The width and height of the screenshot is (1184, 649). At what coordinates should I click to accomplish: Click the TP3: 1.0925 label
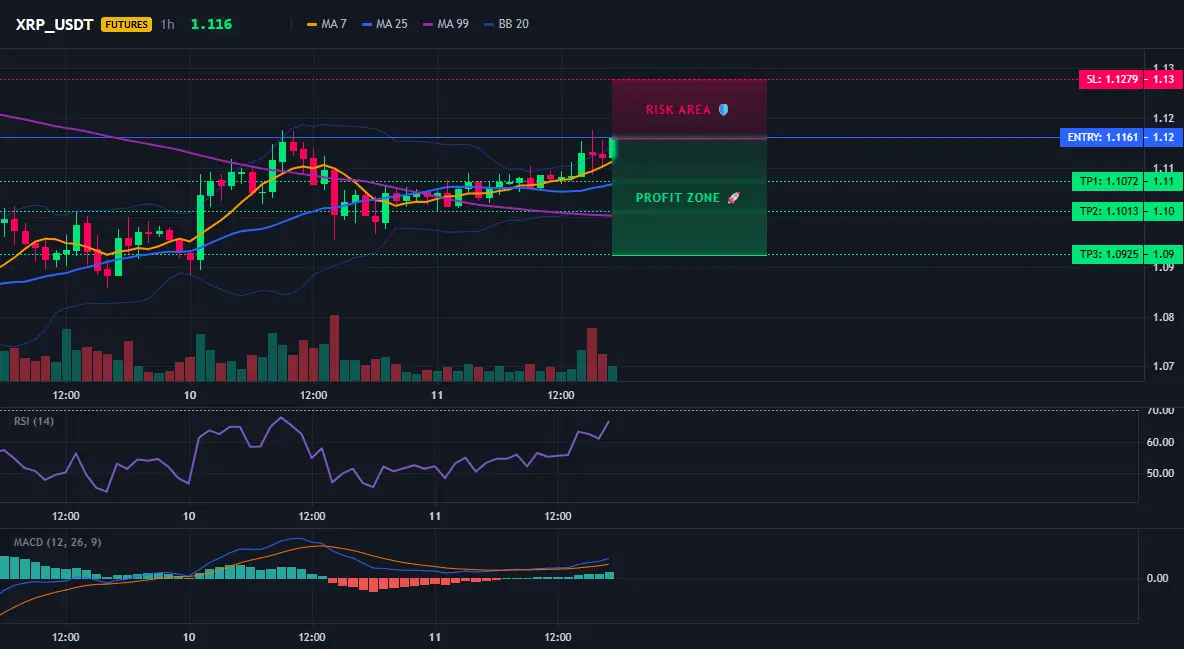coord(1108,255)
